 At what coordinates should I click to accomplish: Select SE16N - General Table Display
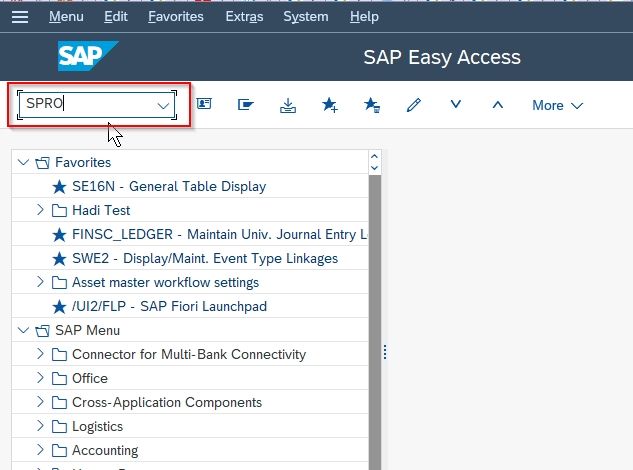click(x=169, y=187)
